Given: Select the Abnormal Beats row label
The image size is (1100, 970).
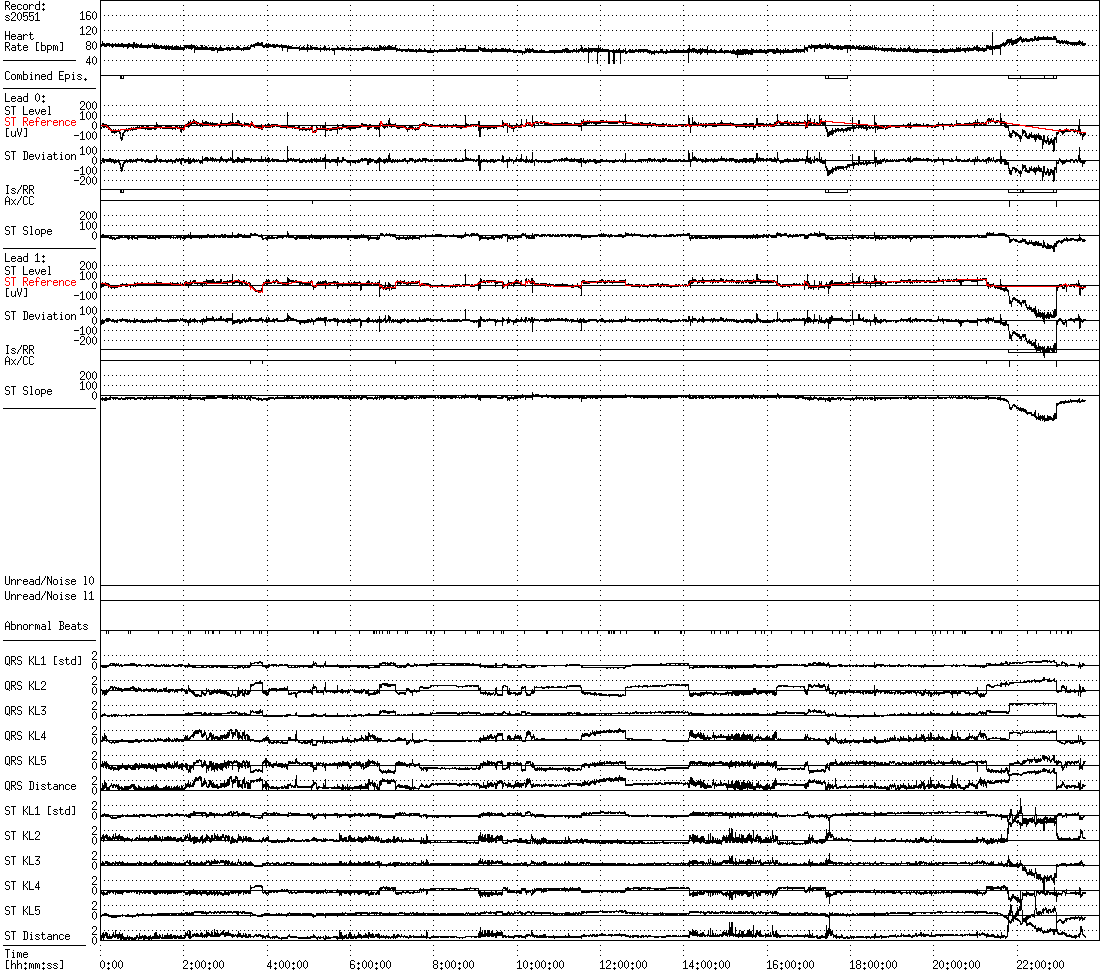Looking at the screenshot, I should 46,626.
